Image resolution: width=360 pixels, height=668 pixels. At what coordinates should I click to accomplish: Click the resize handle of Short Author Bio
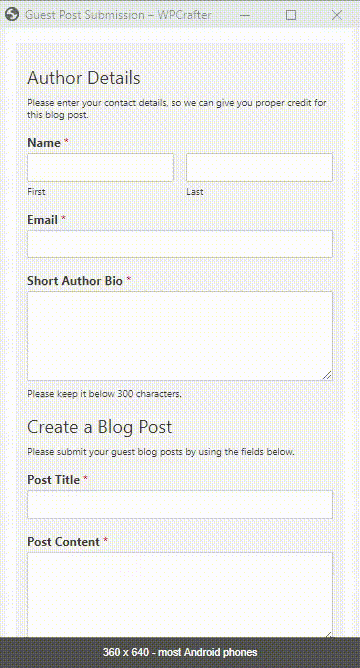pos(327,375)
